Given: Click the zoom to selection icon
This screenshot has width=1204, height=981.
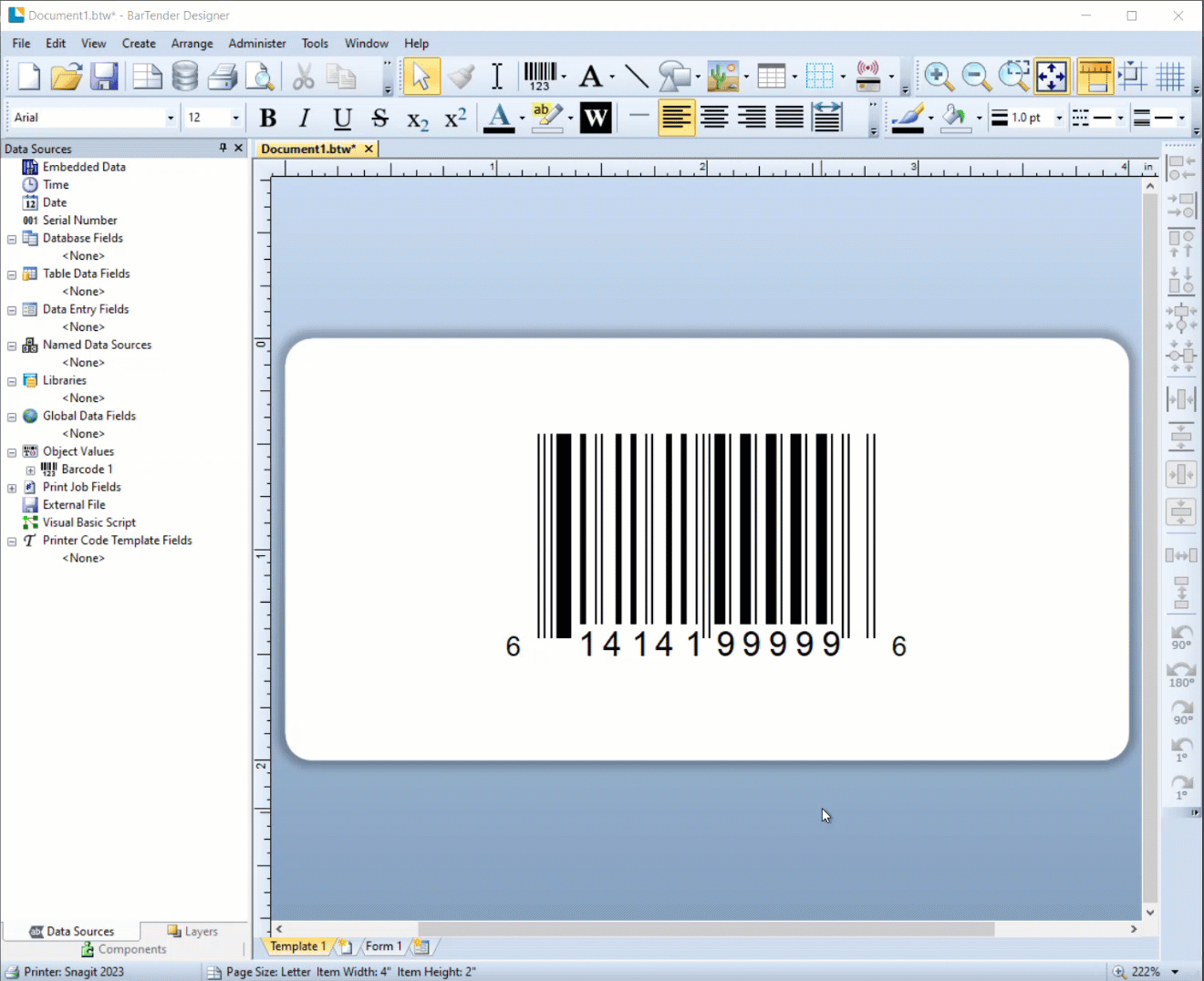Looking at the screenshot, I should [x=1013, y=77].
